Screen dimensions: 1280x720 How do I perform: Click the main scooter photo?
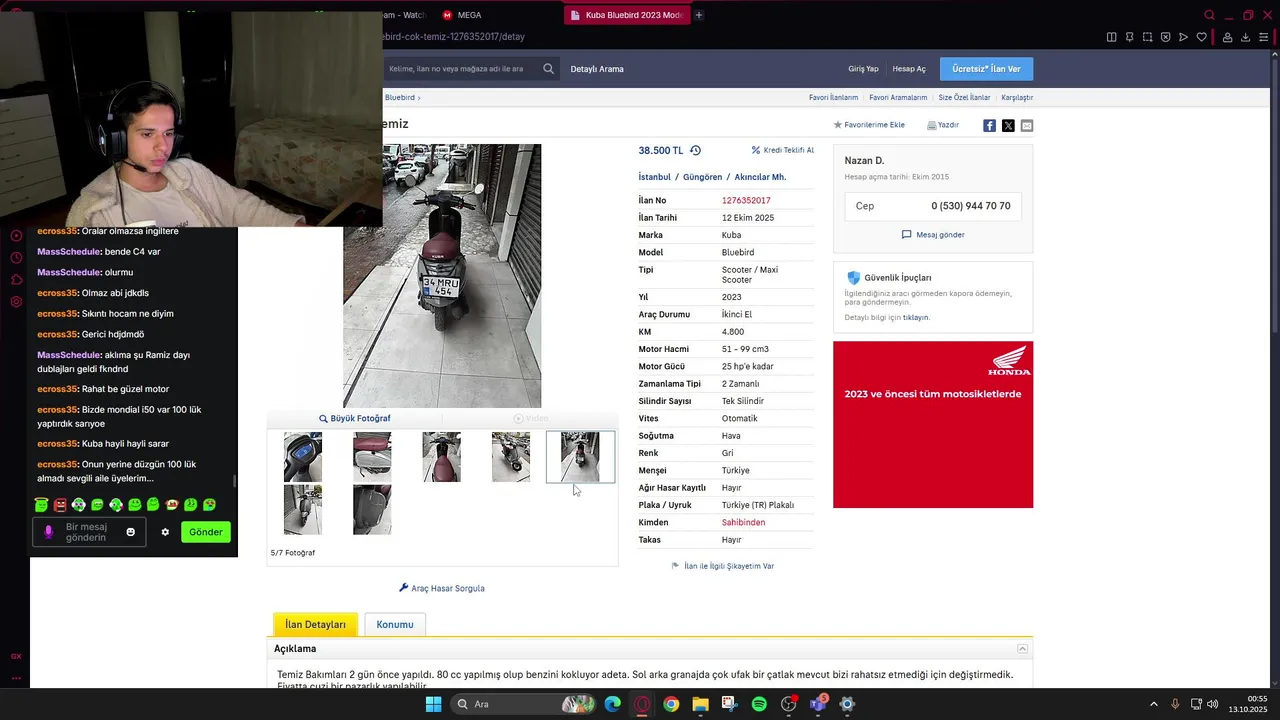point(442,276)
